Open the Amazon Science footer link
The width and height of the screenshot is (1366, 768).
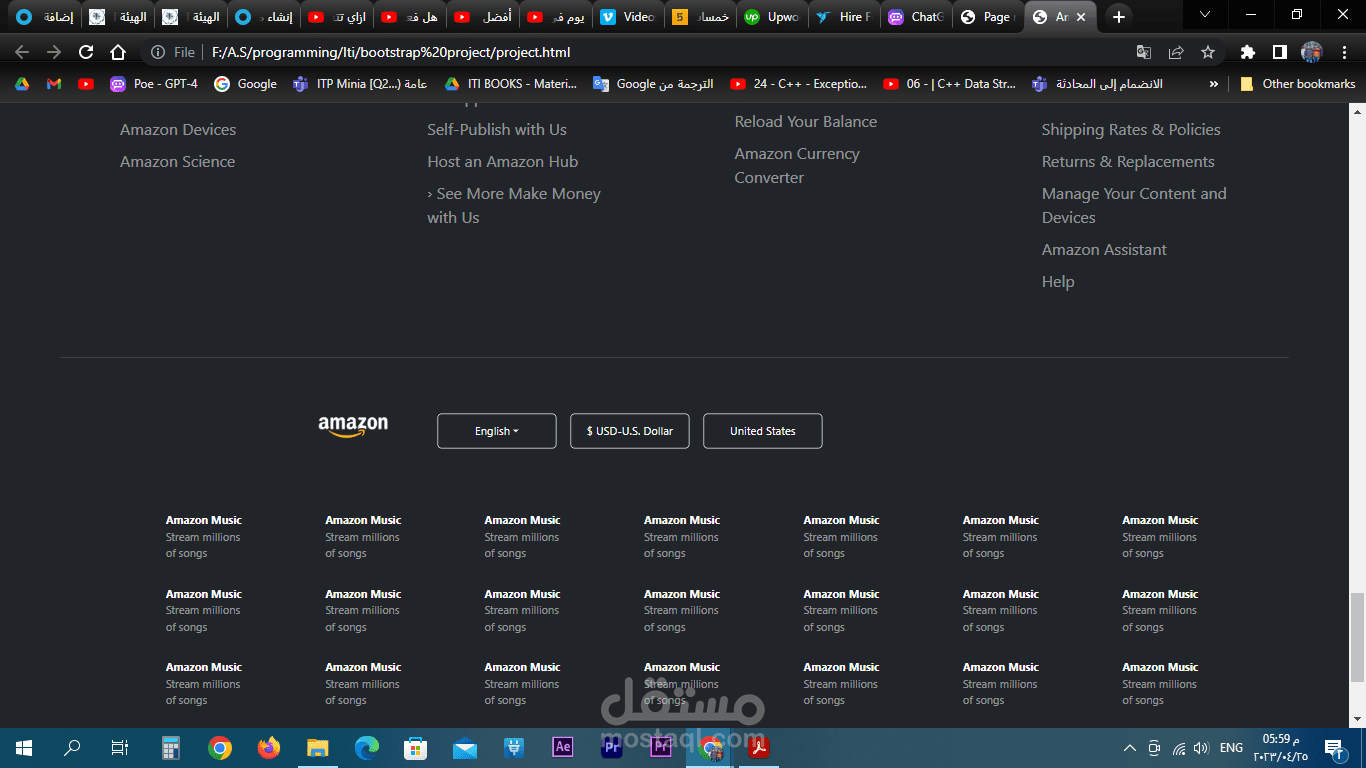pyautogui.click(x=178, y=162)
